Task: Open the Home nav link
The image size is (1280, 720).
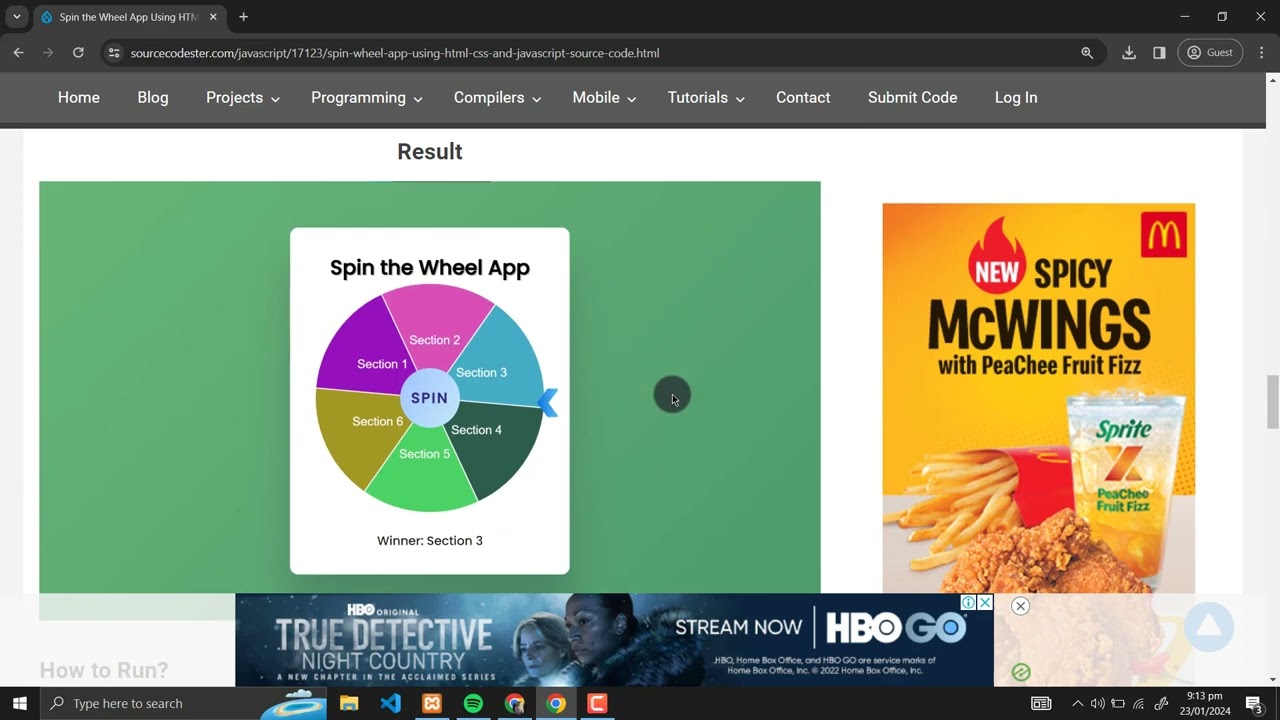Action: (79, 98)
